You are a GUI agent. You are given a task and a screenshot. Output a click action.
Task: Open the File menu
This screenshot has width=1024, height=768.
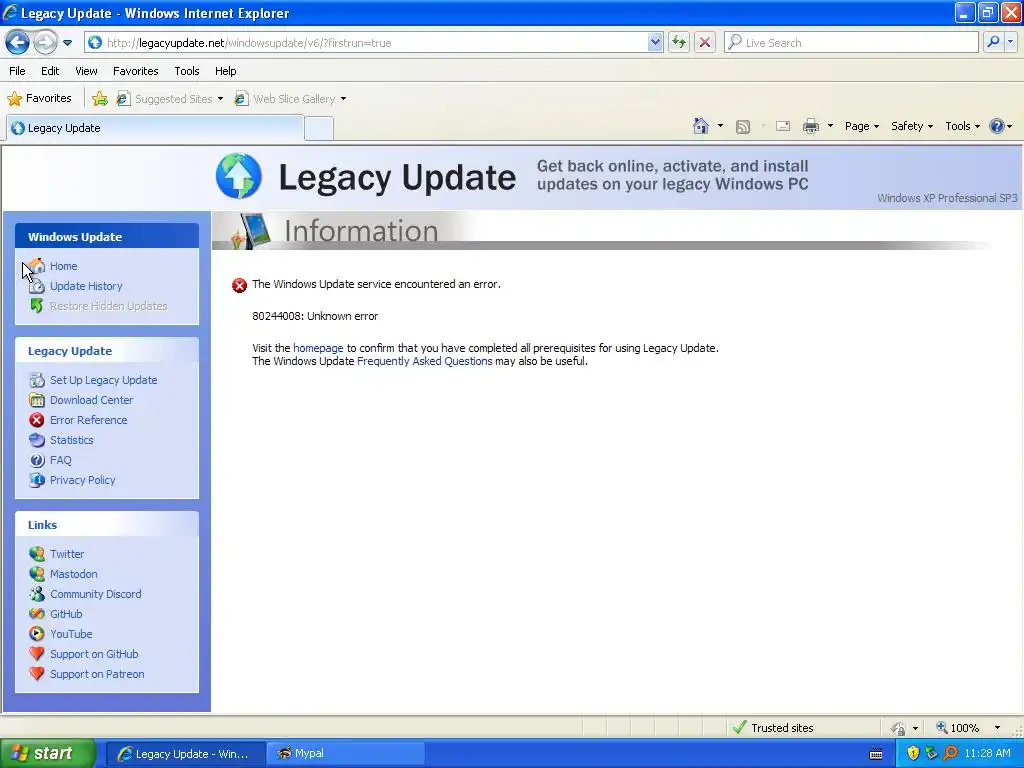tap(17, 71)
